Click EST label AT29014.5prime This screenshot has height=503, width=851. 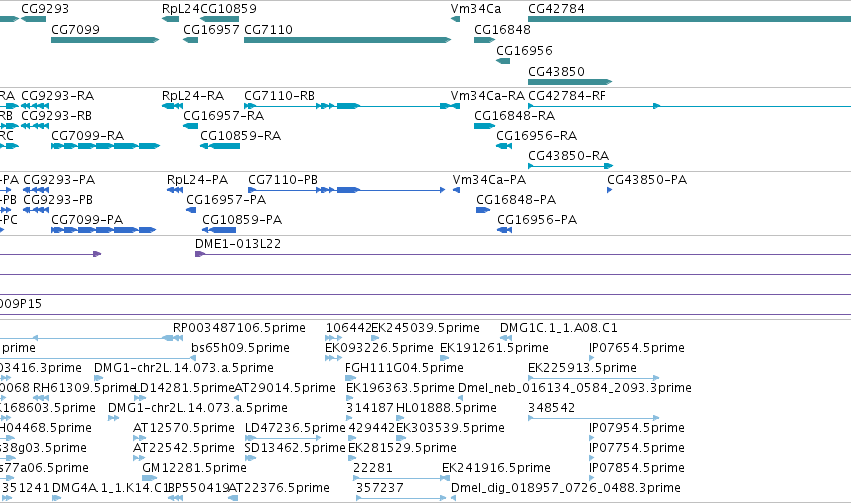coord(285,388)
